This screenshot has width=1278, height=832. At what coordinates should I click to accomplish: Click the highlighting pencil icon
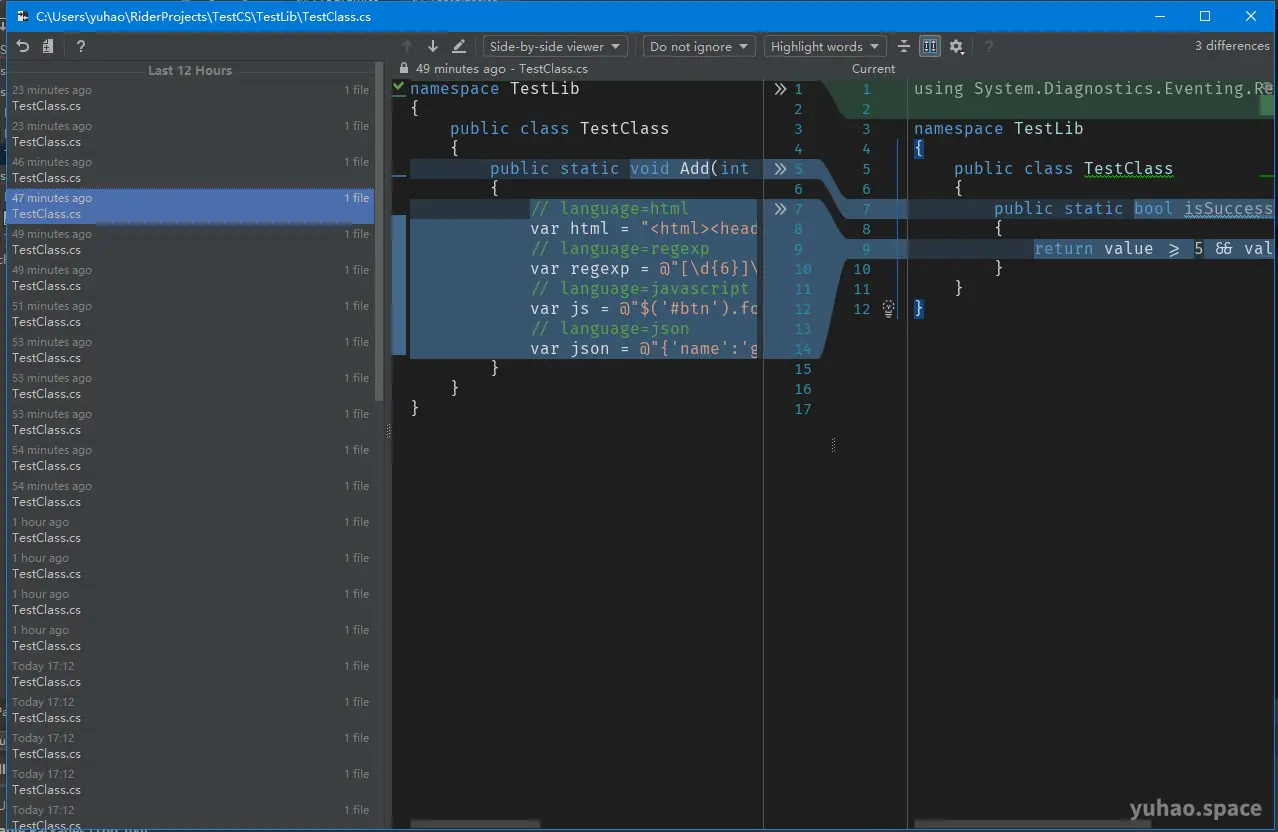click(459, 45)
